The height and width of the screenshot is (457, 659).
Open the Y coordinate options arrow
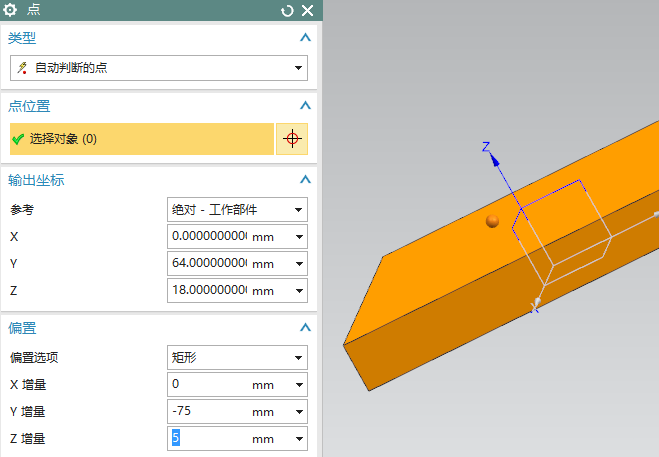298,264
